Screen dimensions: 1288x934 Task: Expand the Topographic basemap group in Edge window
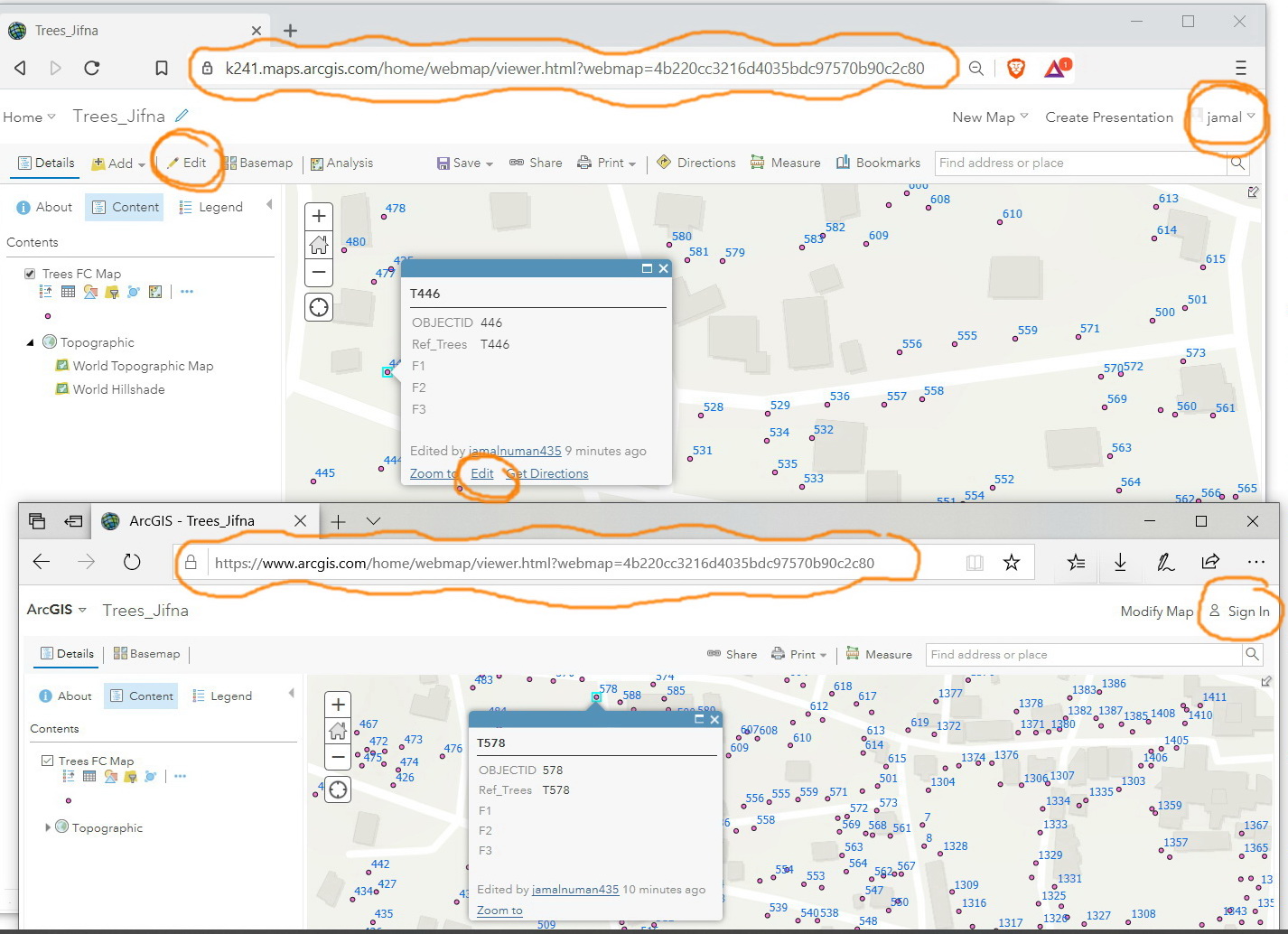coord(48,827)
